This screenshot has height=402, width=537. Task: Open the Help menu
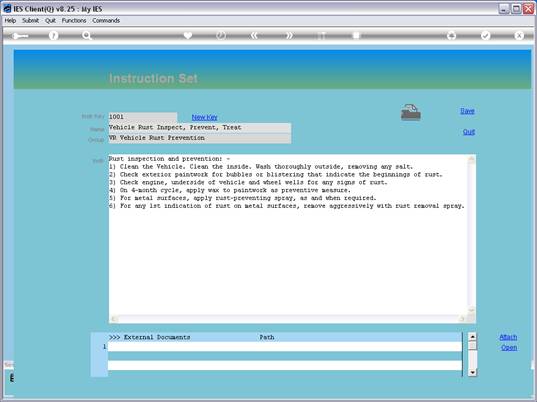pos(10,21)
